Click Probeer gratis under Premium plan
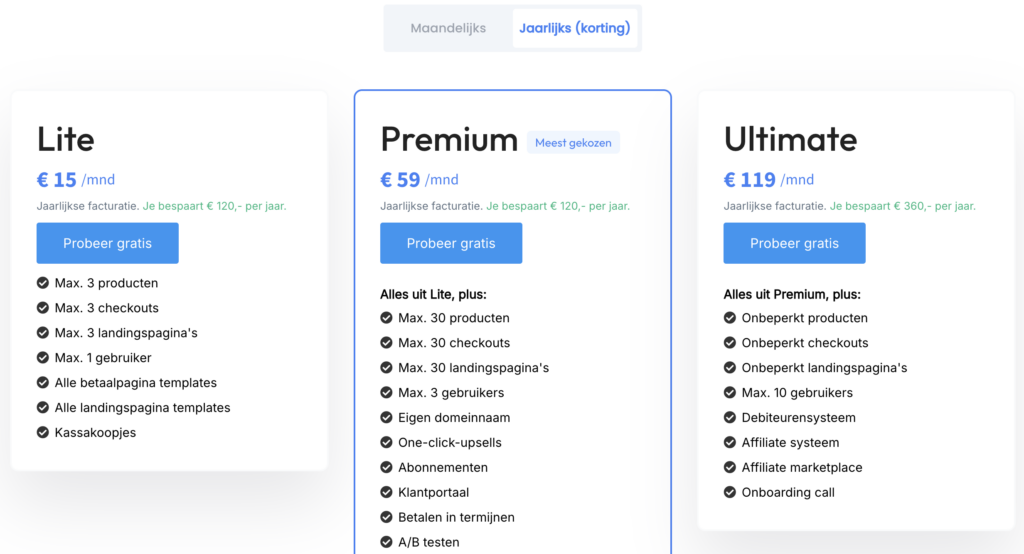This screenshot has height=554, width=1024. coord(451,243)
